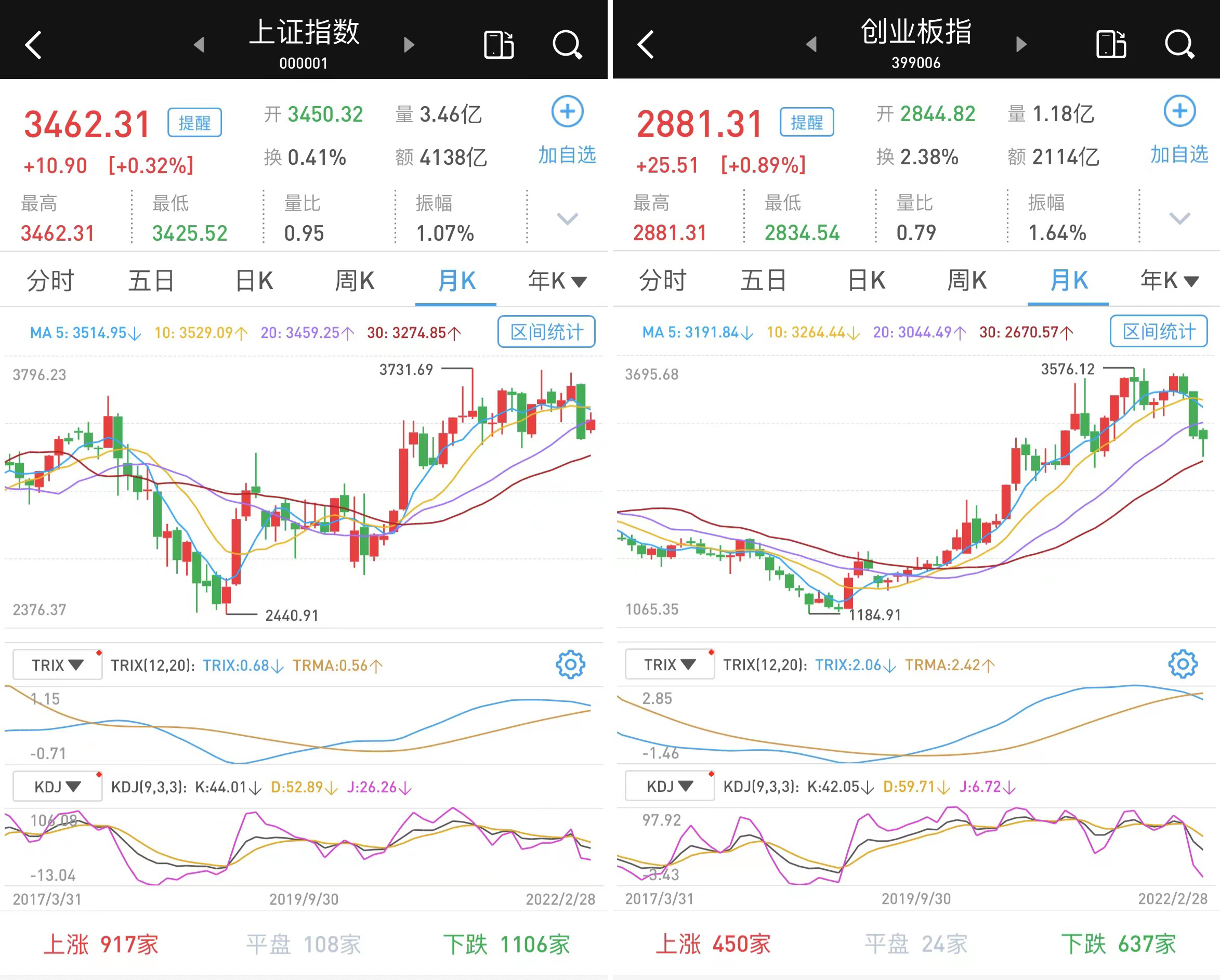Go to previous index before 上证指数
Image resolution: width=1220 pixels, height=980 pixels.
[199, 45]
